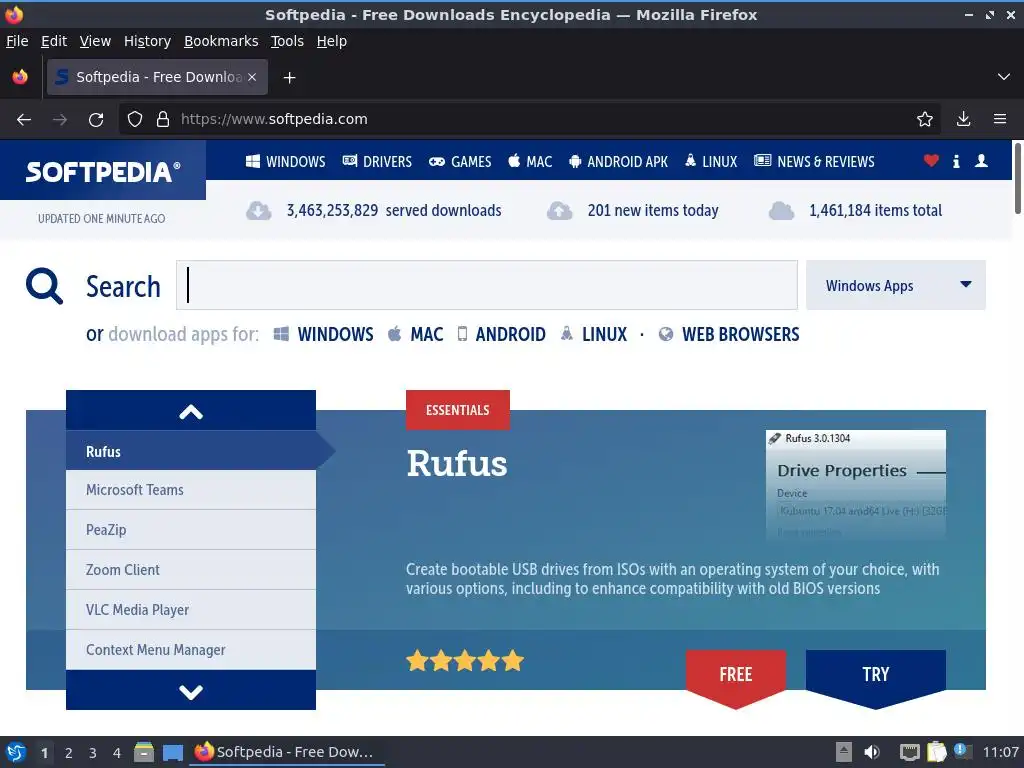Viewport: 1024px width, 768px height.
Task: Click the red FREE button
Action: tap(736, 678)
